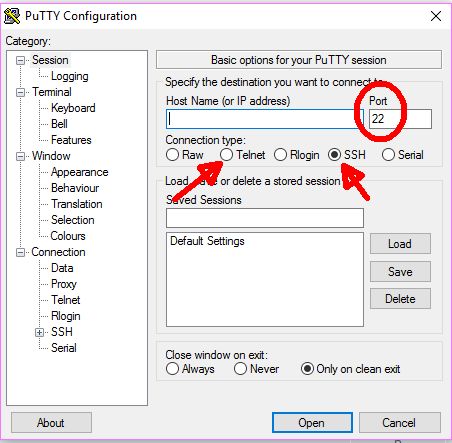
Task: Click the Saved Sessions name field
Action: 265,218
